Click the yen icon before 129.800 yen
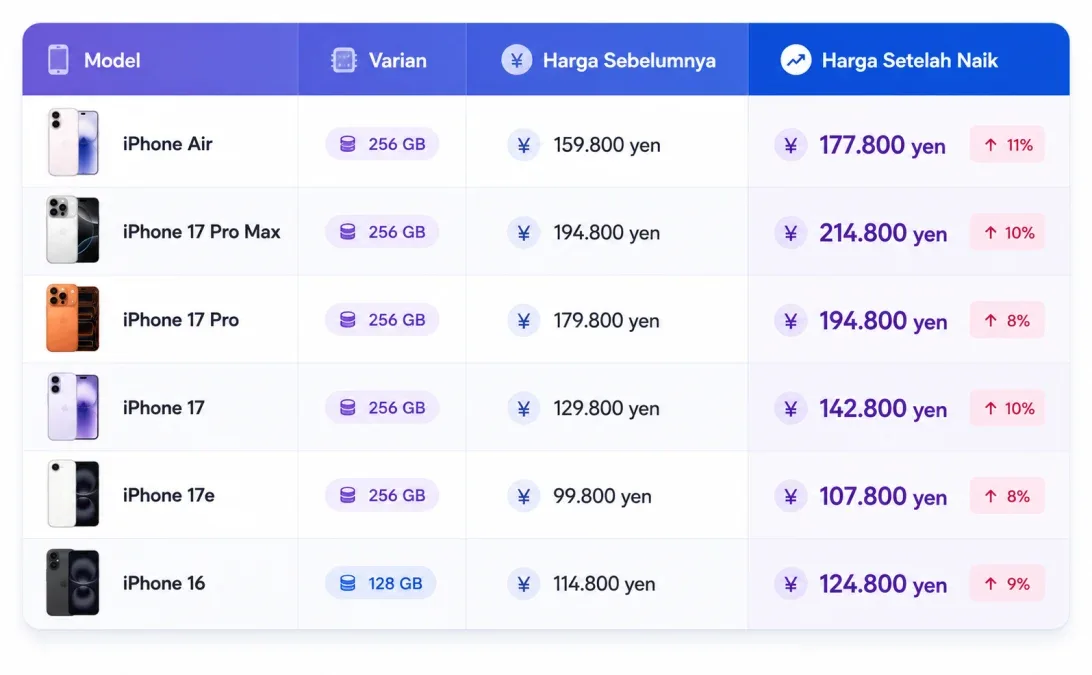 point(524,408)
